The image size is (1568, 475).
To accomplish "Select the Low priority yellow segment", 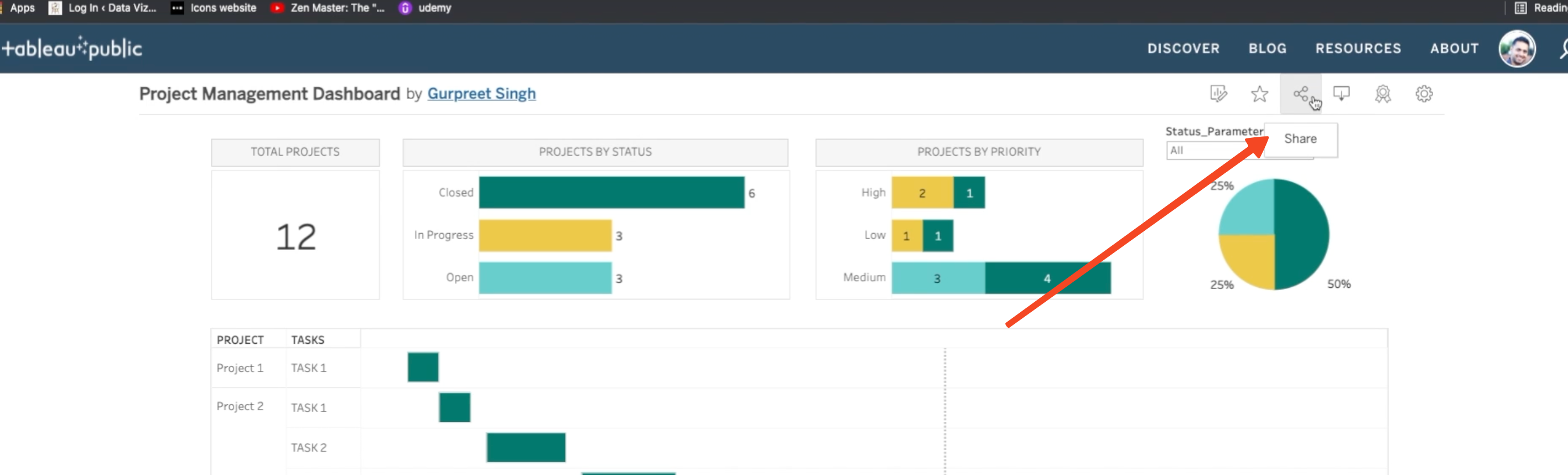I will [x=907, y=235].
